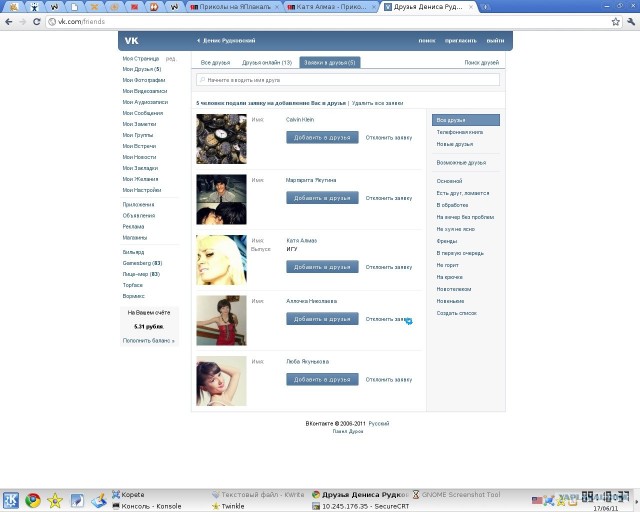The image size is (640, 512).
Task: Open 'Приложения' in left menu
Action: click(138, 205)
